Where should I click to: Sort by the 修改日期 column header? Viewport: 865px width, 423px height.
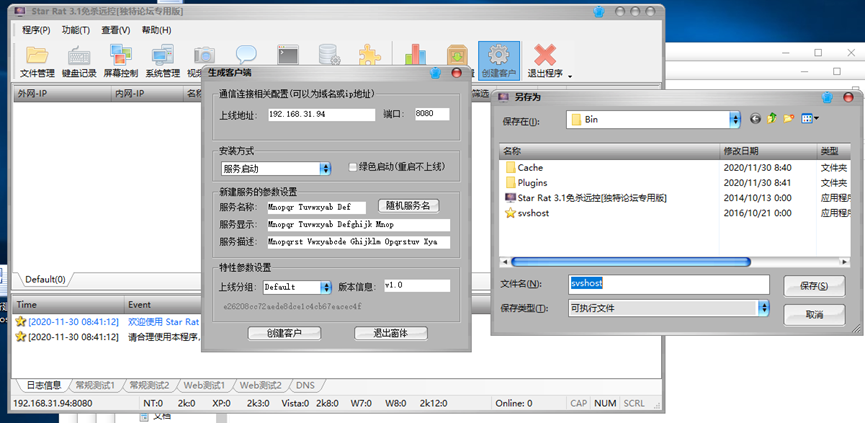[x=769, y=151]
